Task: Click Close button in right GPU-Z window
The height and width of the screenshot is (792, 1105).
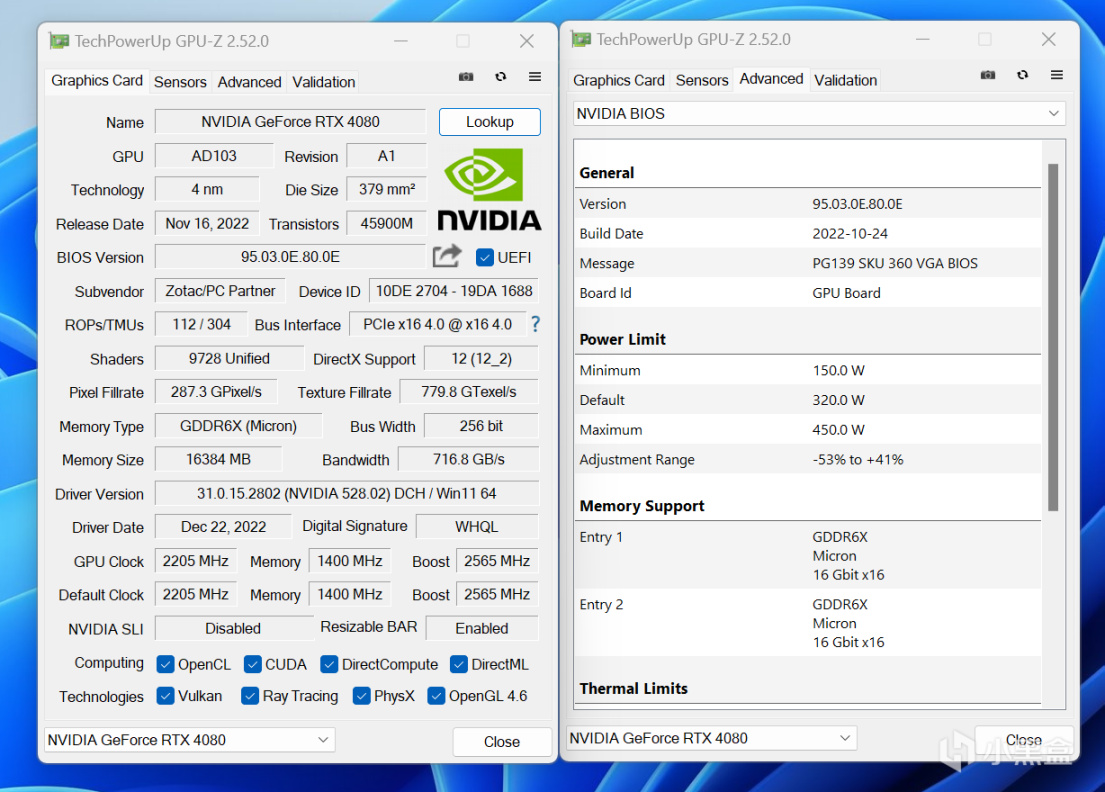Action: pos(1023,740)
